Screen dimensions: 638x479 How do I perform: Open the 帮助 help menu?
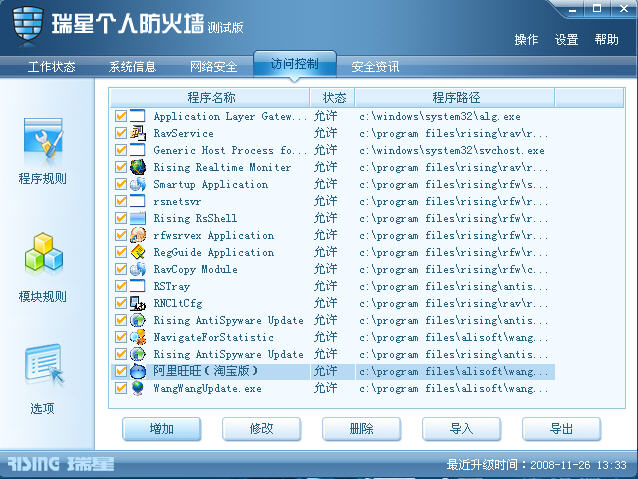[x=606, y=39]
